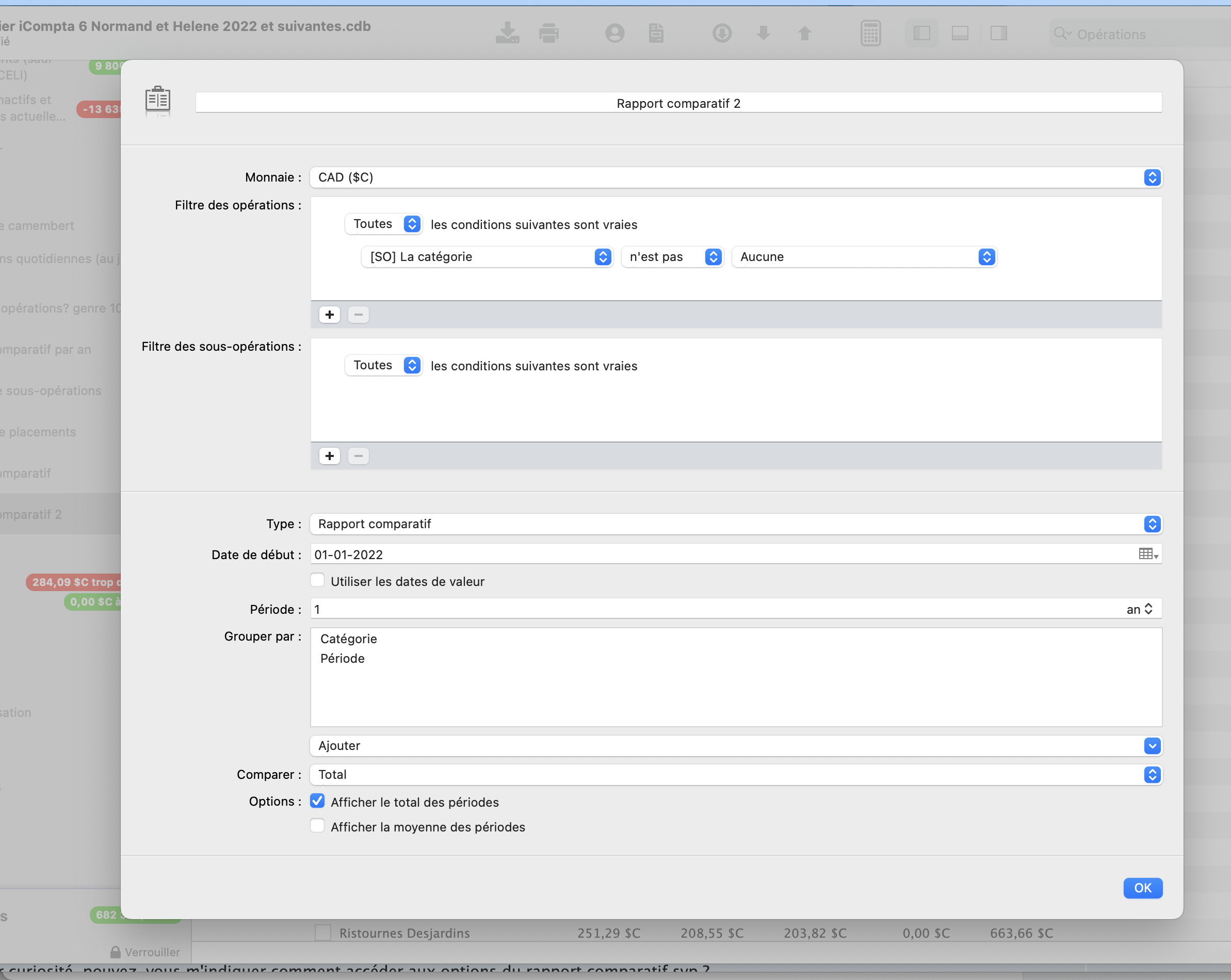The image size is (1231, 980).
Task: Open the [SO] La catégorie dropdown
Action: tap(487, 257)
